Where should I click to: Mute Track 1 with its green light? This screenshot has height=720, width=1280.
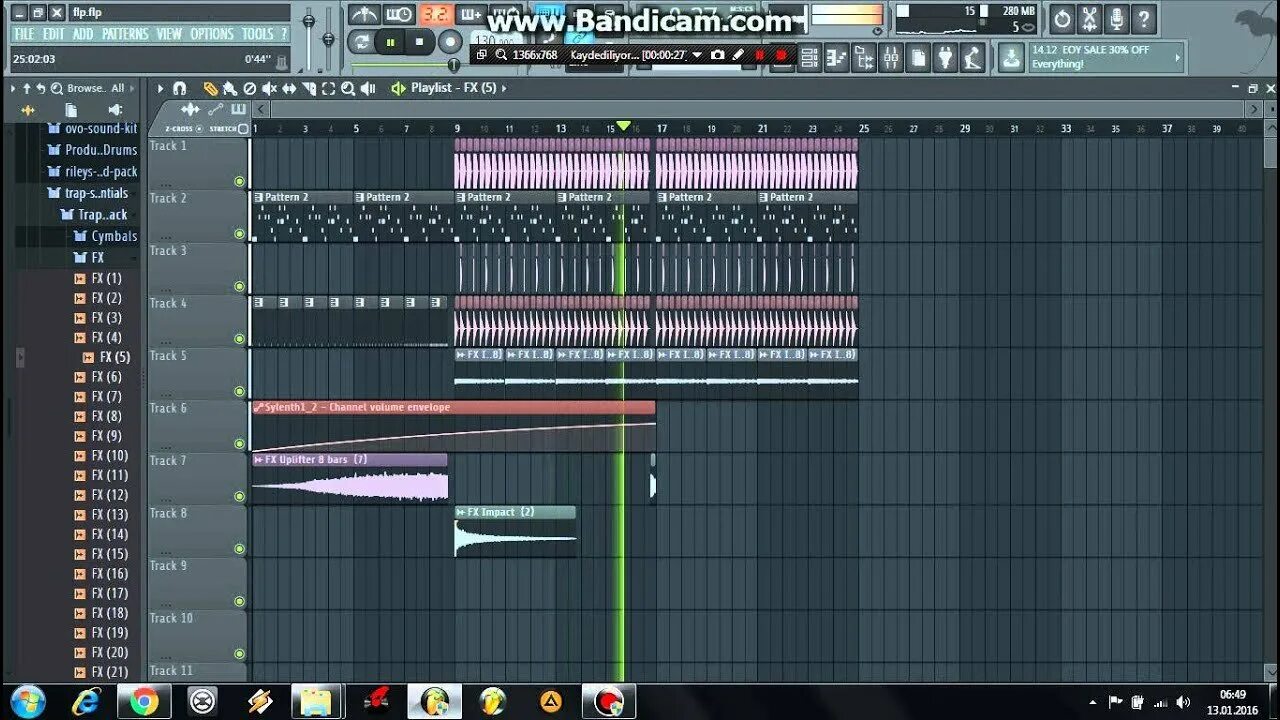pos(239,181)
